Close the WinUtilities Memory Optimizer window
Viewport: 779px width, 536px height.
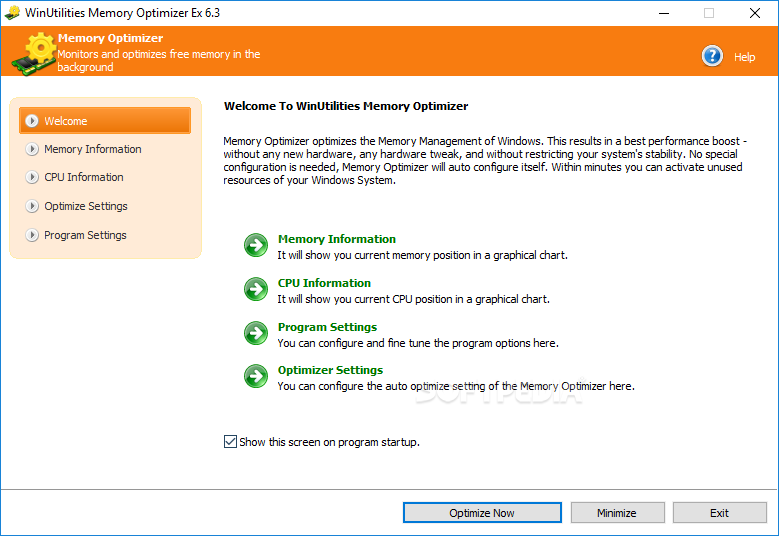[x=755, y=13]
